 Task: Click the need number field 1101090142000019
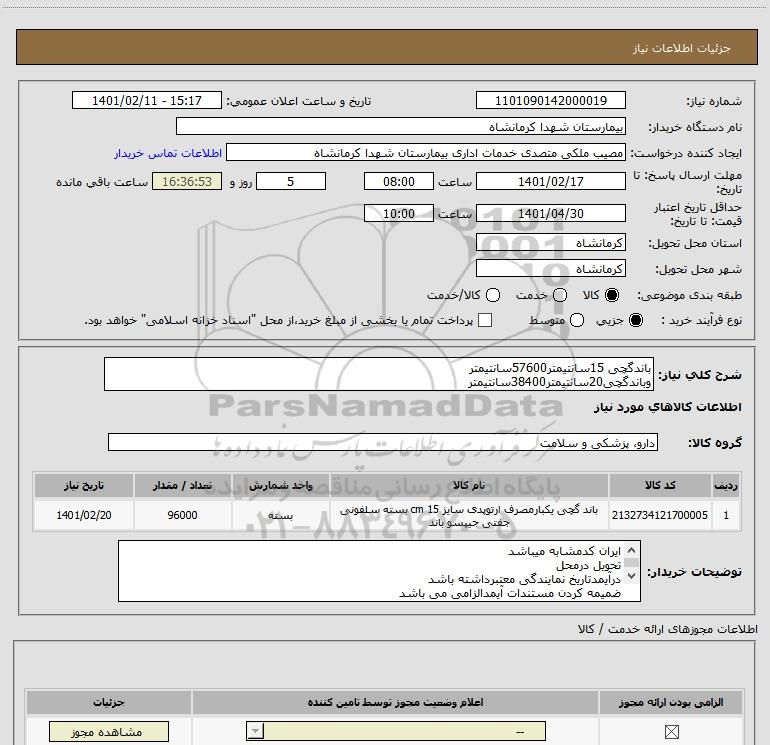pyautogui.click(x=550, y=100)
